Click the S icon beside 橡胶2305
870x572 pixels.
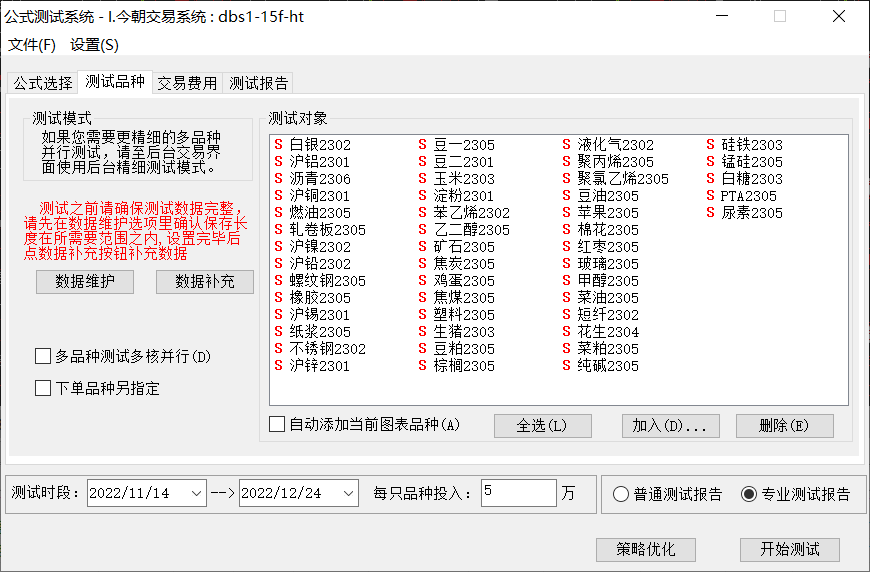pyautogui.click(x=279, y=298)
